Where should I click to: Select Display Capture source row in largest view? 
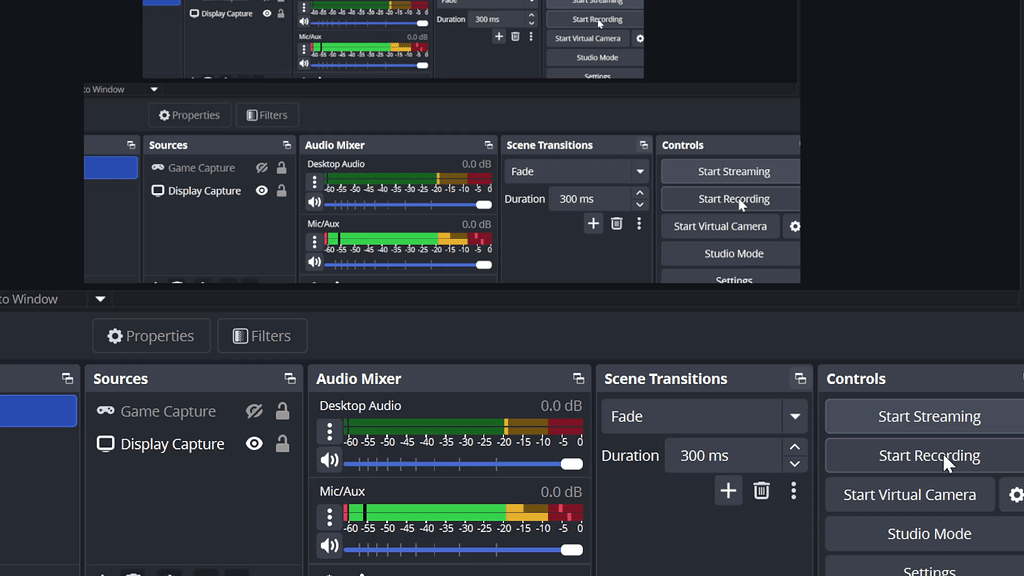point(194,444)
